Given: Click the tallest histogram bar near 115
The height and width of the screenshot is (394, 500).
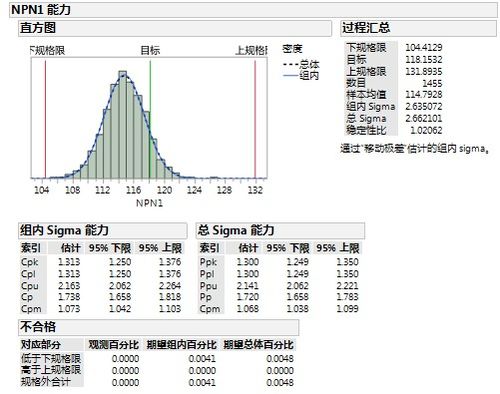Looking at the screenshot, I should coord(123,125).
